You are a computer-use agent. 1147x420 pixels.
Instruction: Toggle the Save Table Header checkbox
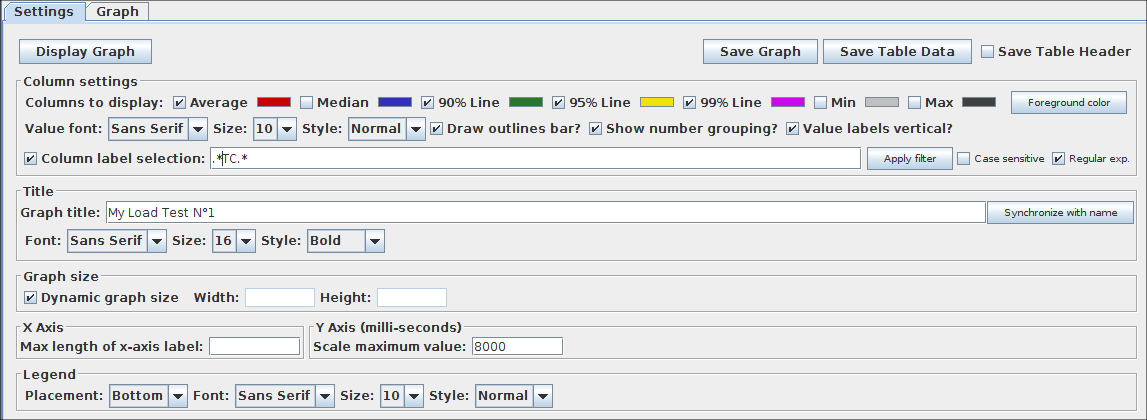pos(988,52)
